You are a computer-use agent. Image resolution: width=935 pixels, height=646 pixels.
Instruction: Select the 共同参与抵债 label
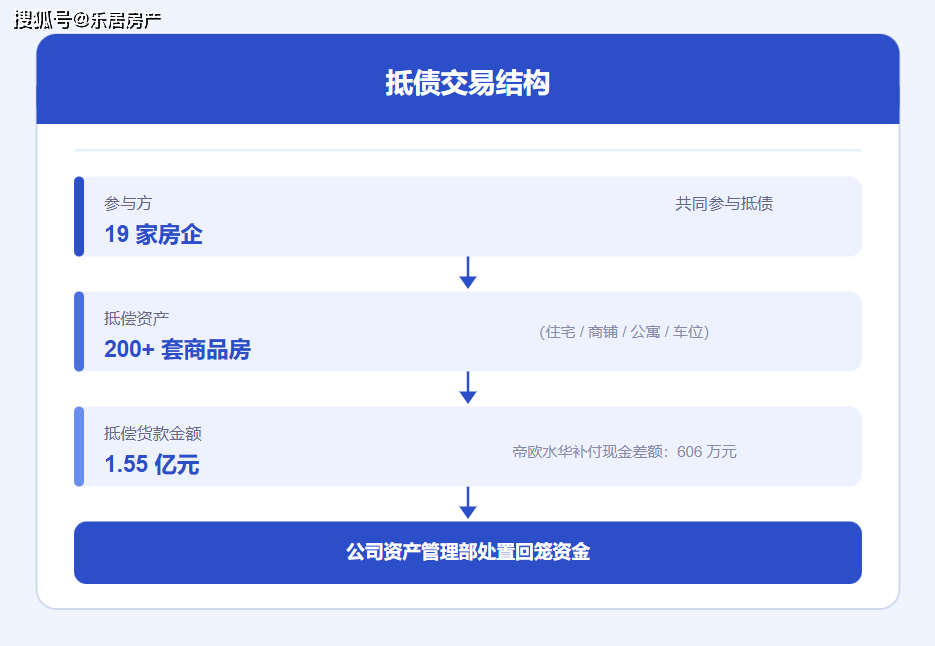click(725, 203)
